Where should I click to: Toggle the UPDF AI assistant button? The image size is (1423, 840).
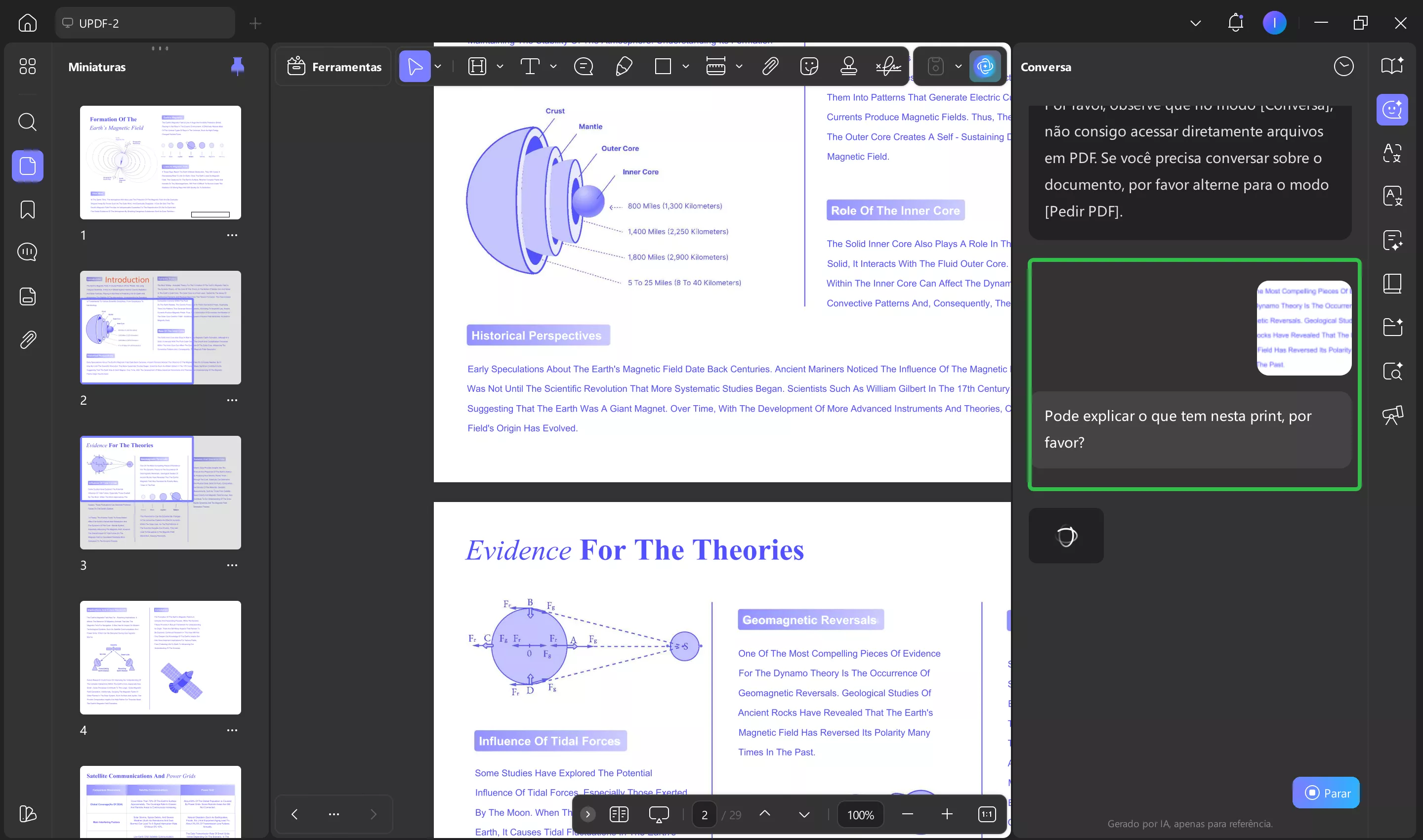pyautogui.click(x=984, y=67)
